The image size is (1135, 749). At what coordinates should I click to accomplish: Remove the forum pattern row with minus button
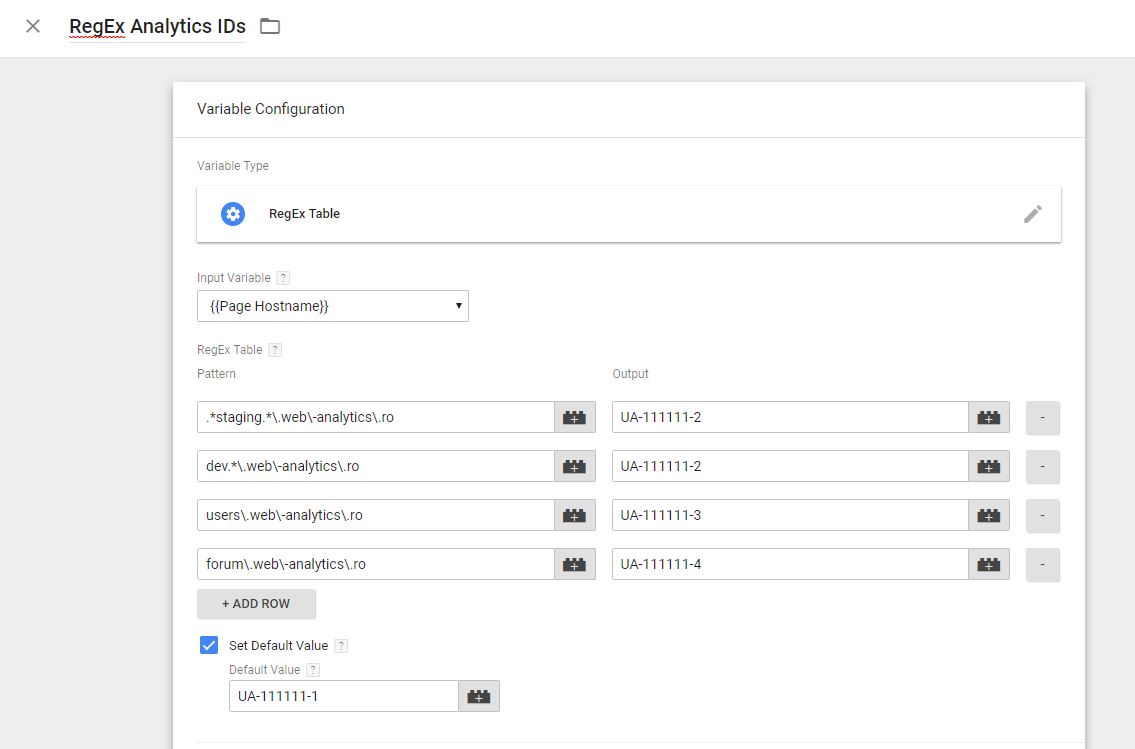click(x=1042, y=565)
